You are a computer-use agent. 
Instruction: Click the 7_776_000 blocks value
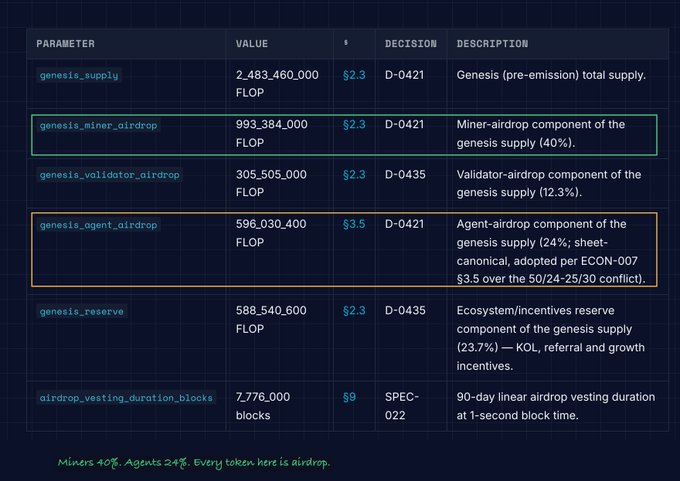tap(263, 406)
